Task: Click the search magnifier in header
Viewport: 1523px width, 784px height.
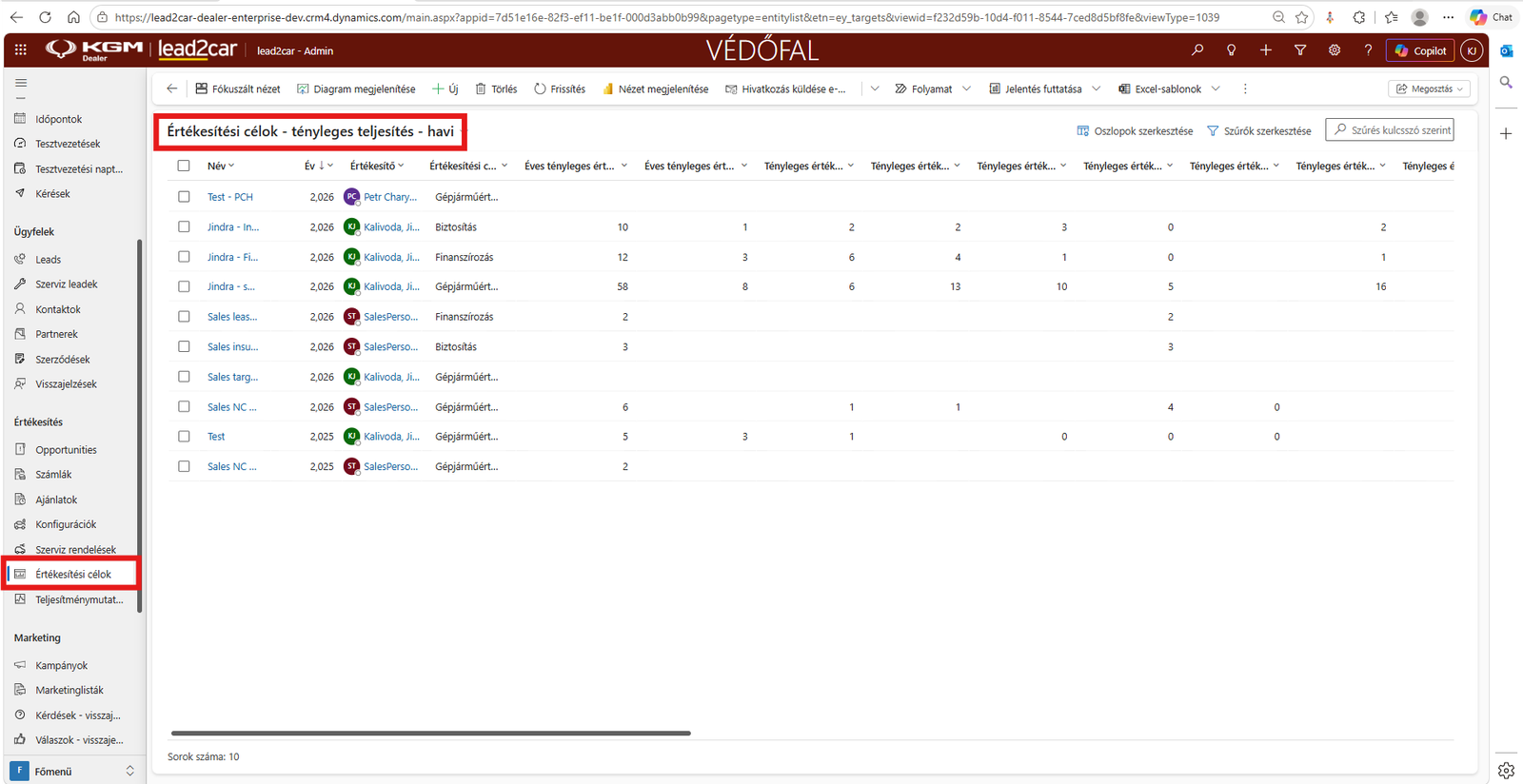Action: (1197, 50)
